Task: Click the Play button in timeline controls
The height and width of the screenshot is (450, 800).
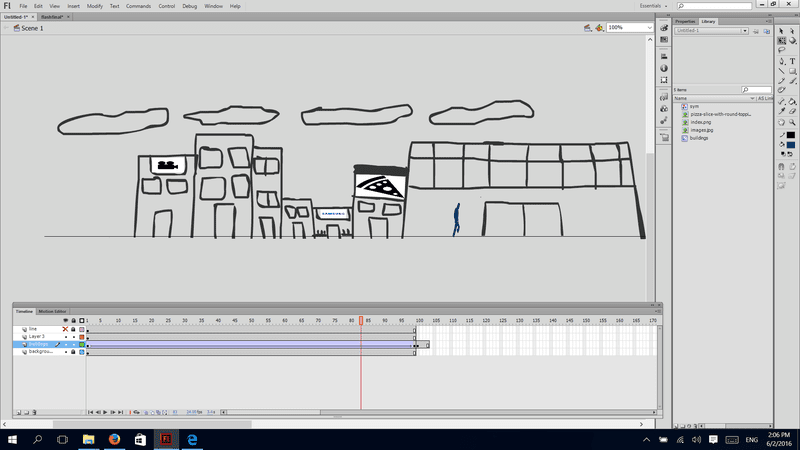Action: 106,412
